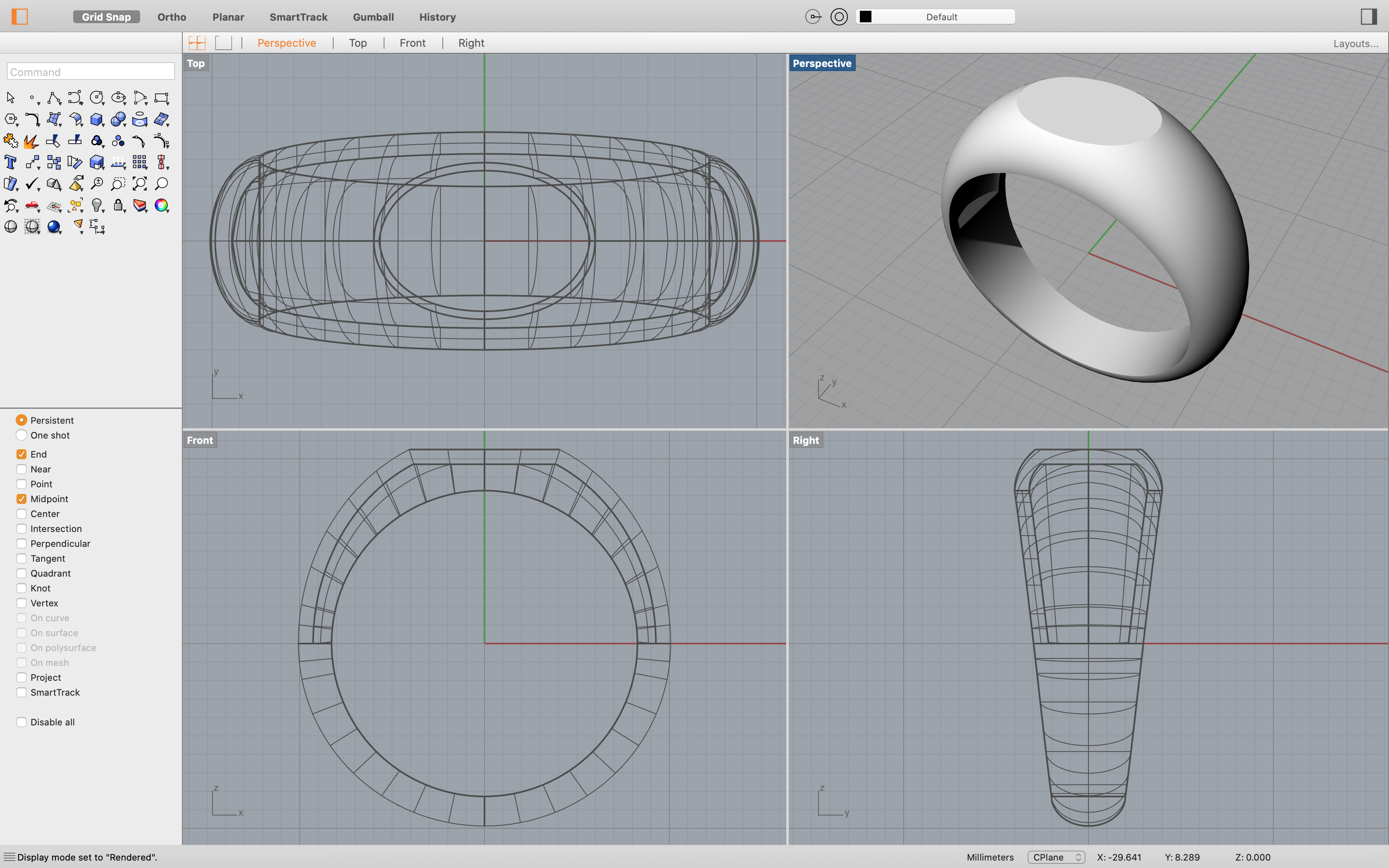
Task: Select the One shot radio button
Action: pyautogui.click(x=22, y=435)
